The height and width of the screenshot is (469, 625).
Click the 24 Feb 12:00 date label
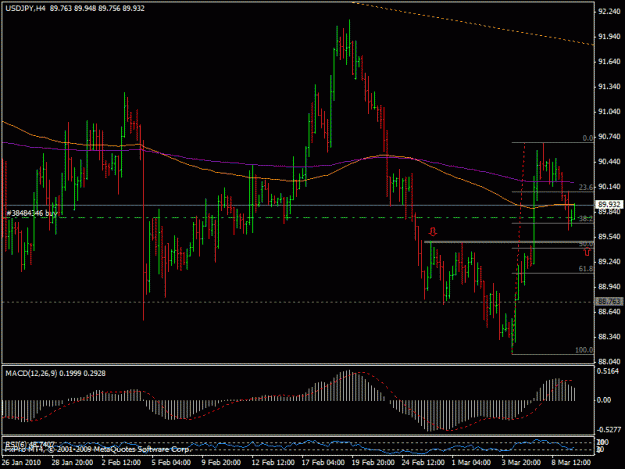point(423,462)
